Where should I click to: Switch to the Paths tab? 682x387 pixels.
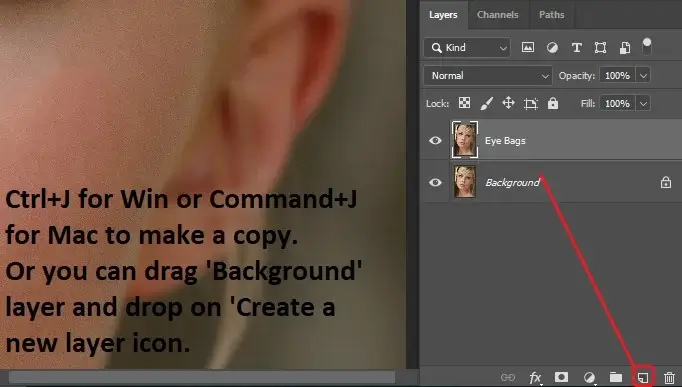(x=552, y=15)
